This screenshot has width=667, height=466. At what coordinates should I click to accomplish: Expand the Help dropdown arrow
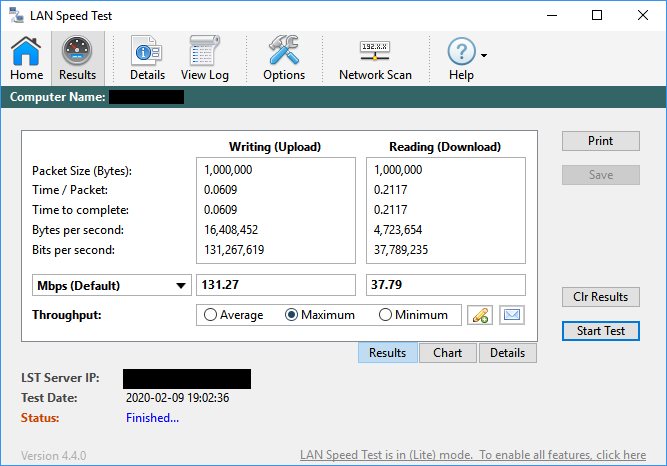coord(484,55)
